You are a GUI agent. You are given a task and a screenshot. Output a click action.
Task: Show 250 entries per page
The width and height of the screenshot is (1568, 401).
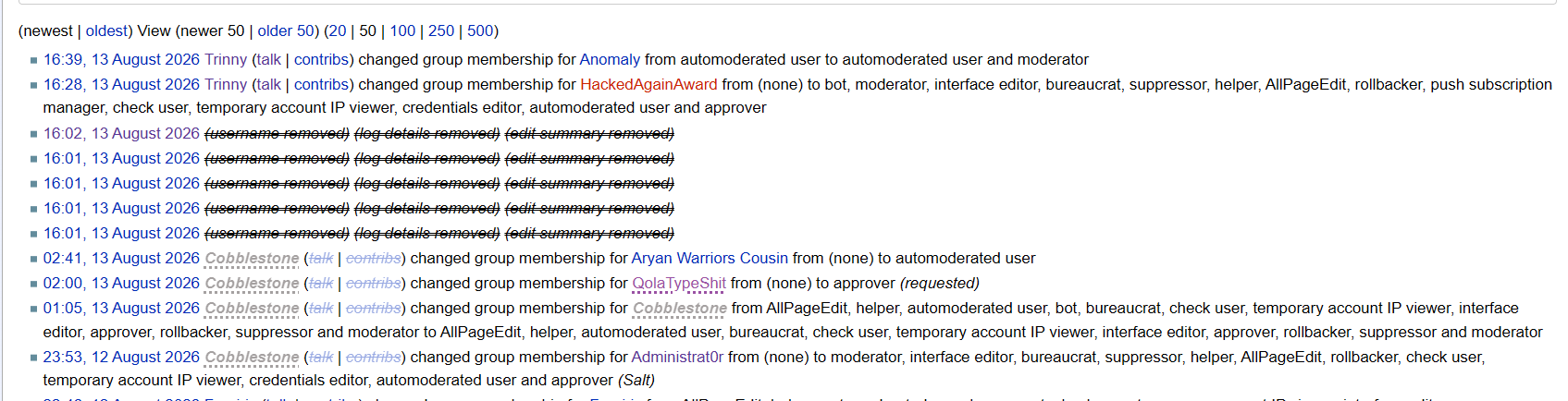coord(441,31)
